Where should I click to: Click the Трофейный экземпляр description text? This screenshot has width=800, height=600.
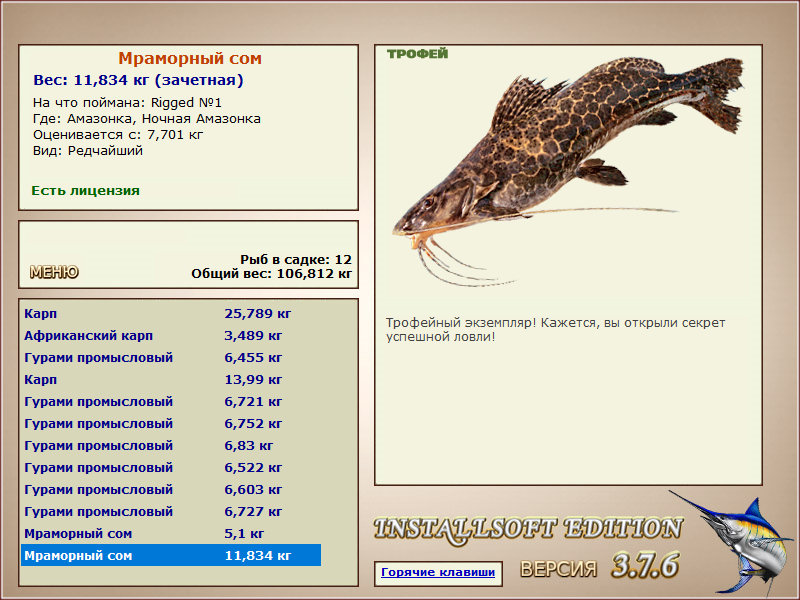click(x=555, y=330)
